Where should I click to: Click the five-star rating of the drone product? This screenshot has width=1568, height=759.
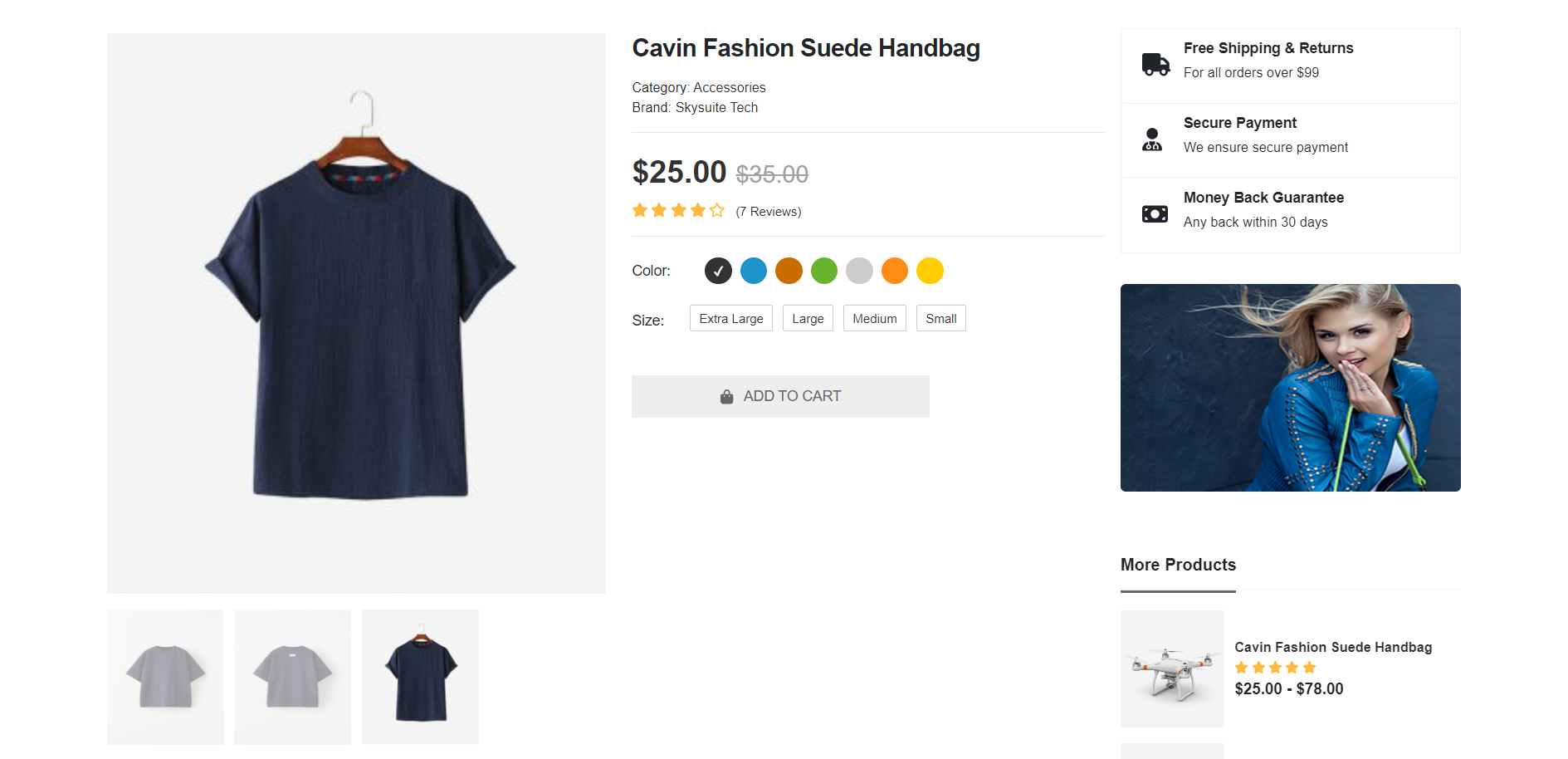pyautogui.click(x=1275, y=668)
